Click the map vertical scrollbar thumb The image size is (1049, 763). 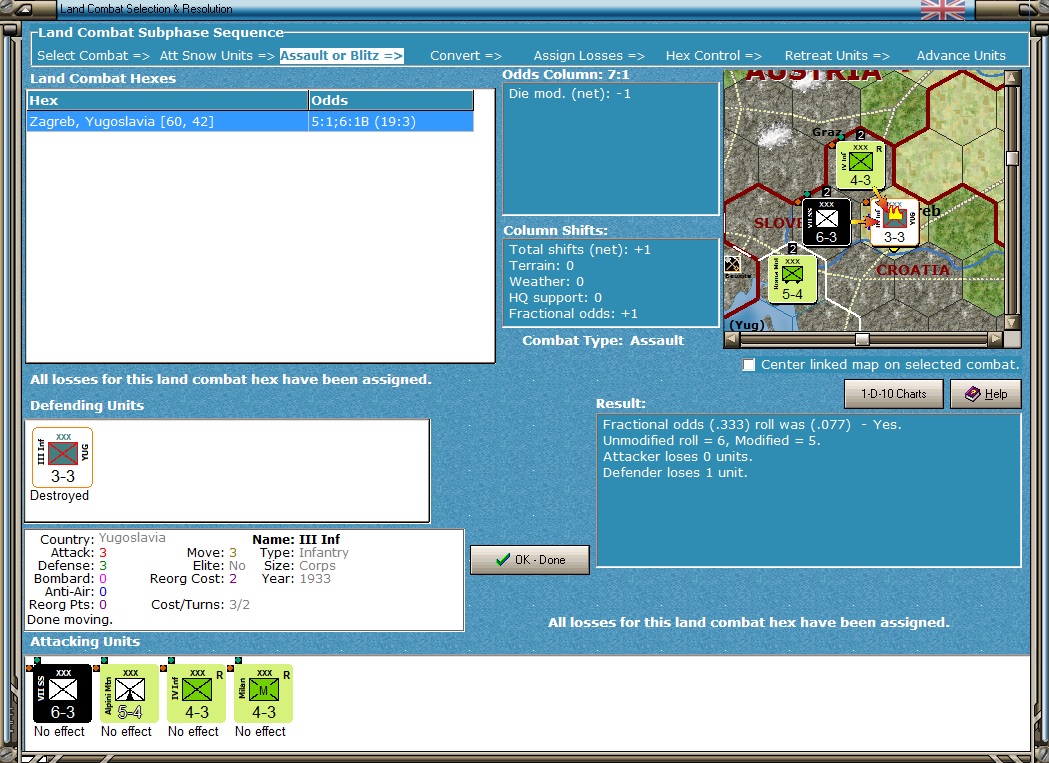[x=1012, y=159]
